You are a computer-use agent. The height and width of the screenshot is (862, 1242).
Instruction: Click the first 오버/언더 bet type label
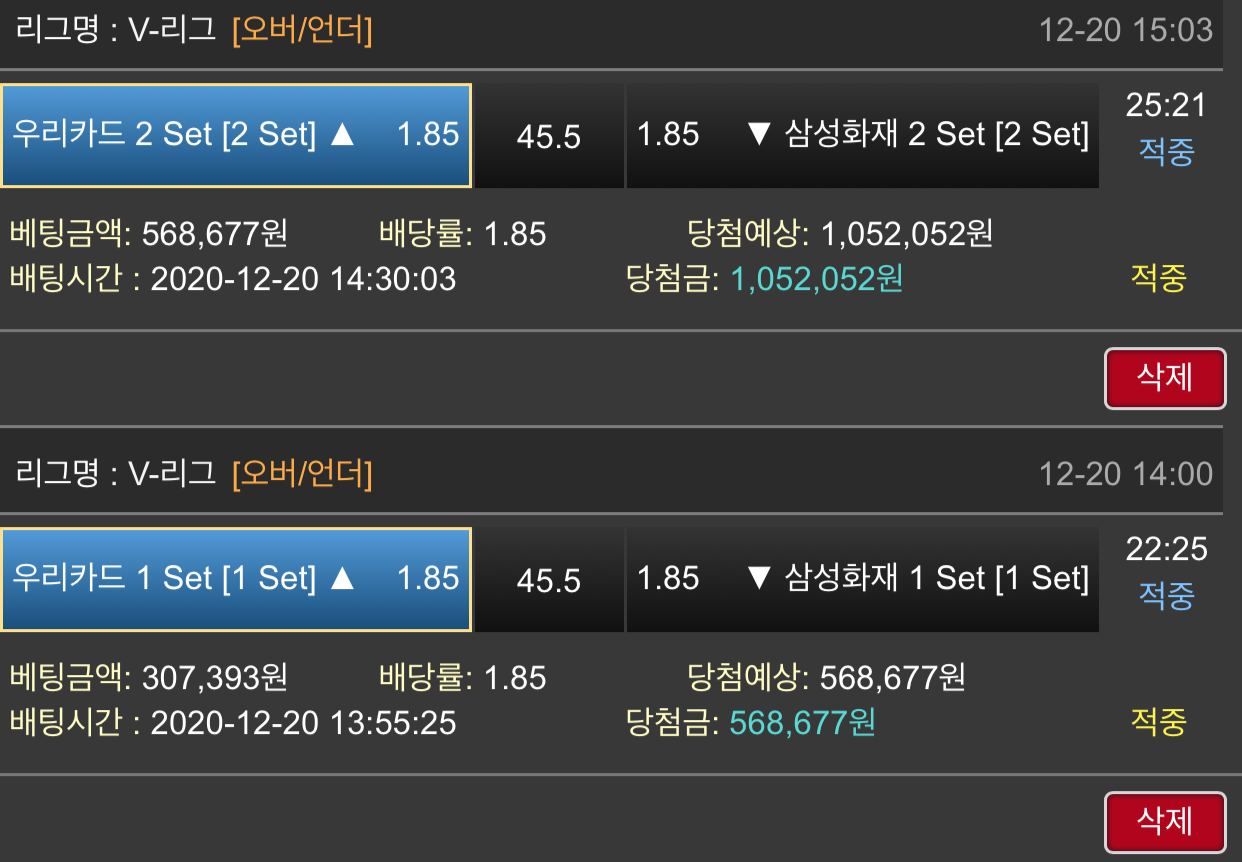pos(302,31)
